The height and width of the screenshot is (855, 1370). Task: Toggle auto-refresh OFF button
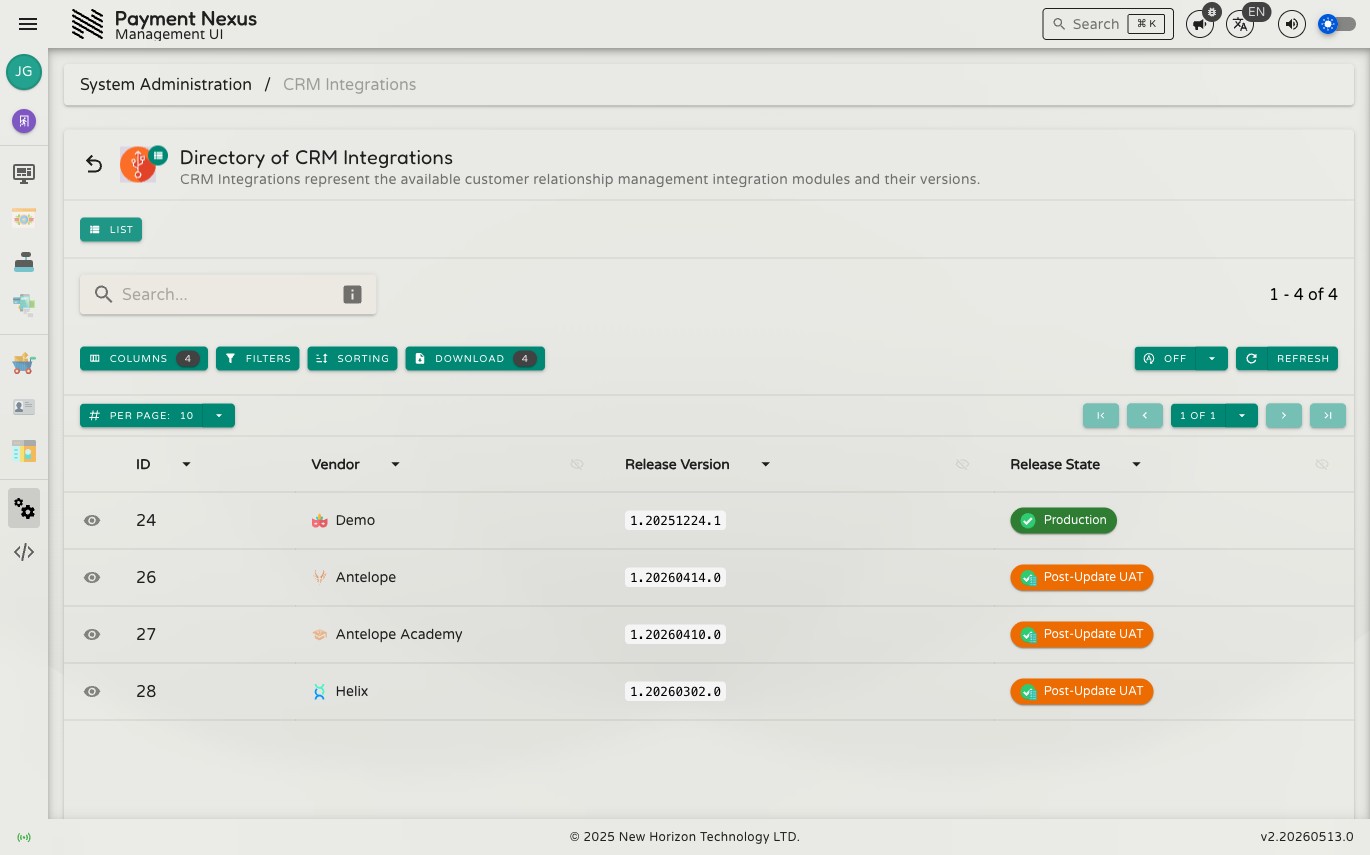tap(1165, 358)
